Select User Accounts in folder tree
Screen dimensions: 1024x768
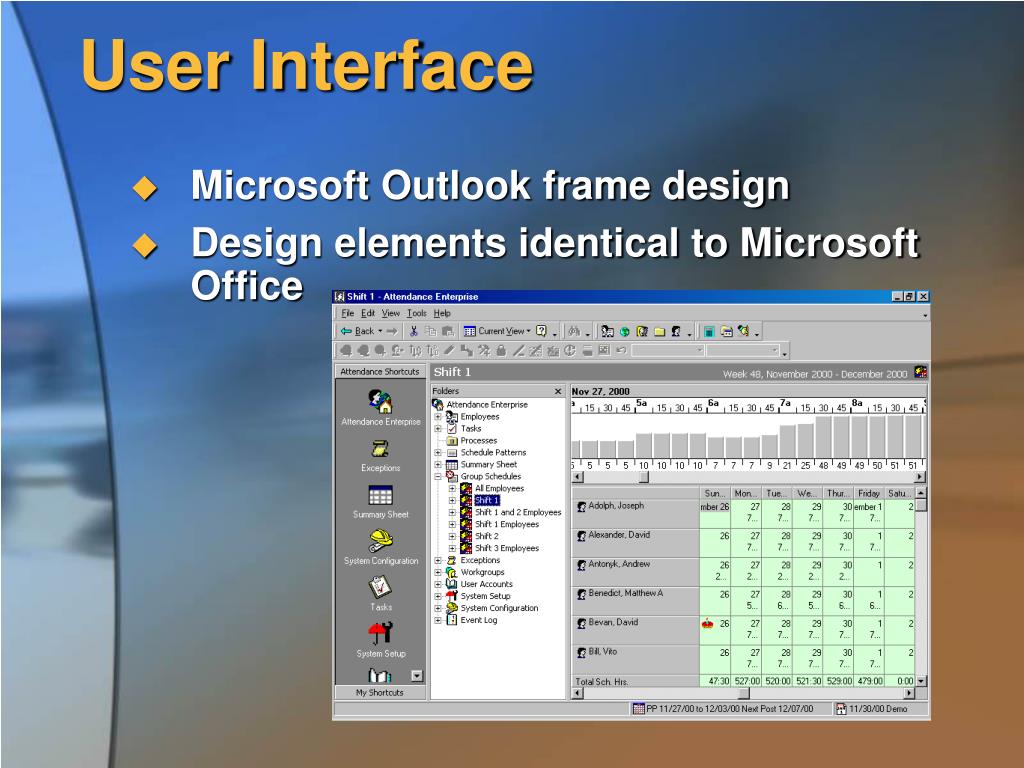point(487,584)
